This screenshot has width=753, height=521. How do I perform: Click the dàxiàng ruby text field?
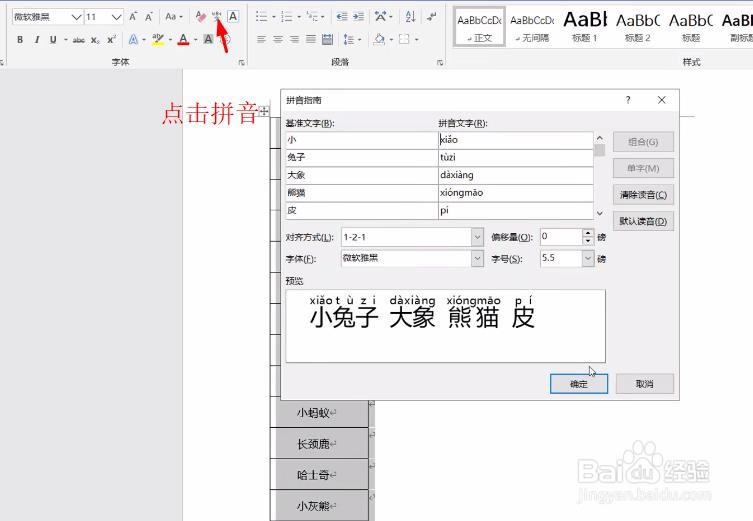click(515, 175)
